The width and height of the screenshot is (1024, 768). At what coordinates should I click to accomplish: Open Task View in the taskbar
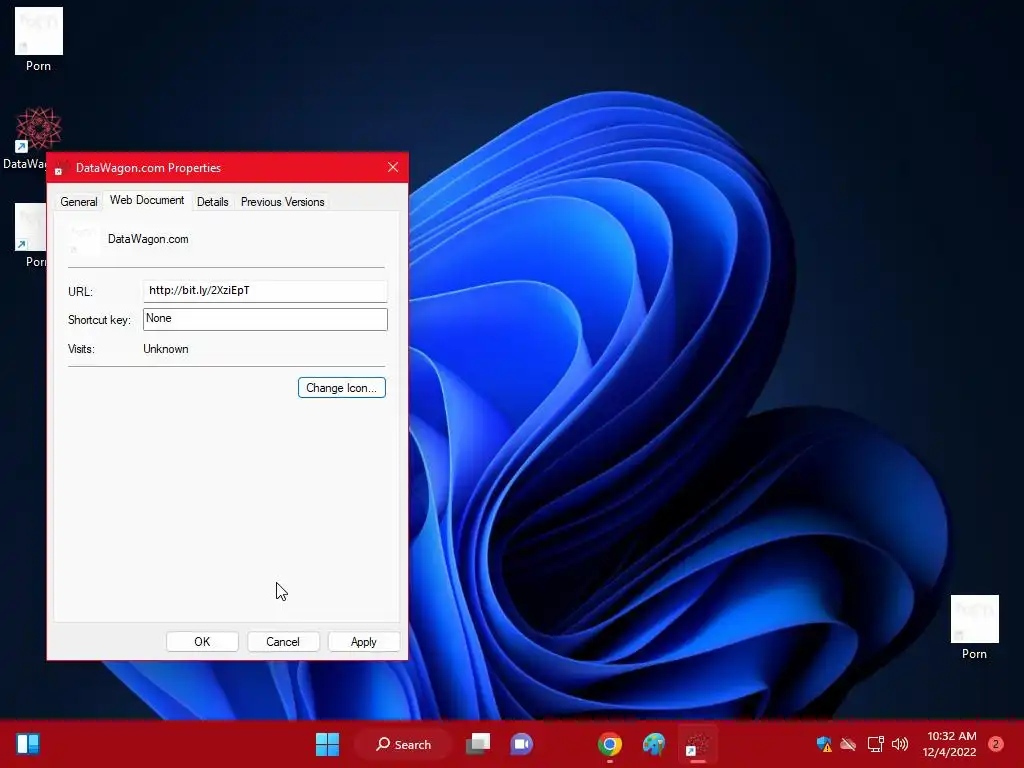[x=478, y=744]
